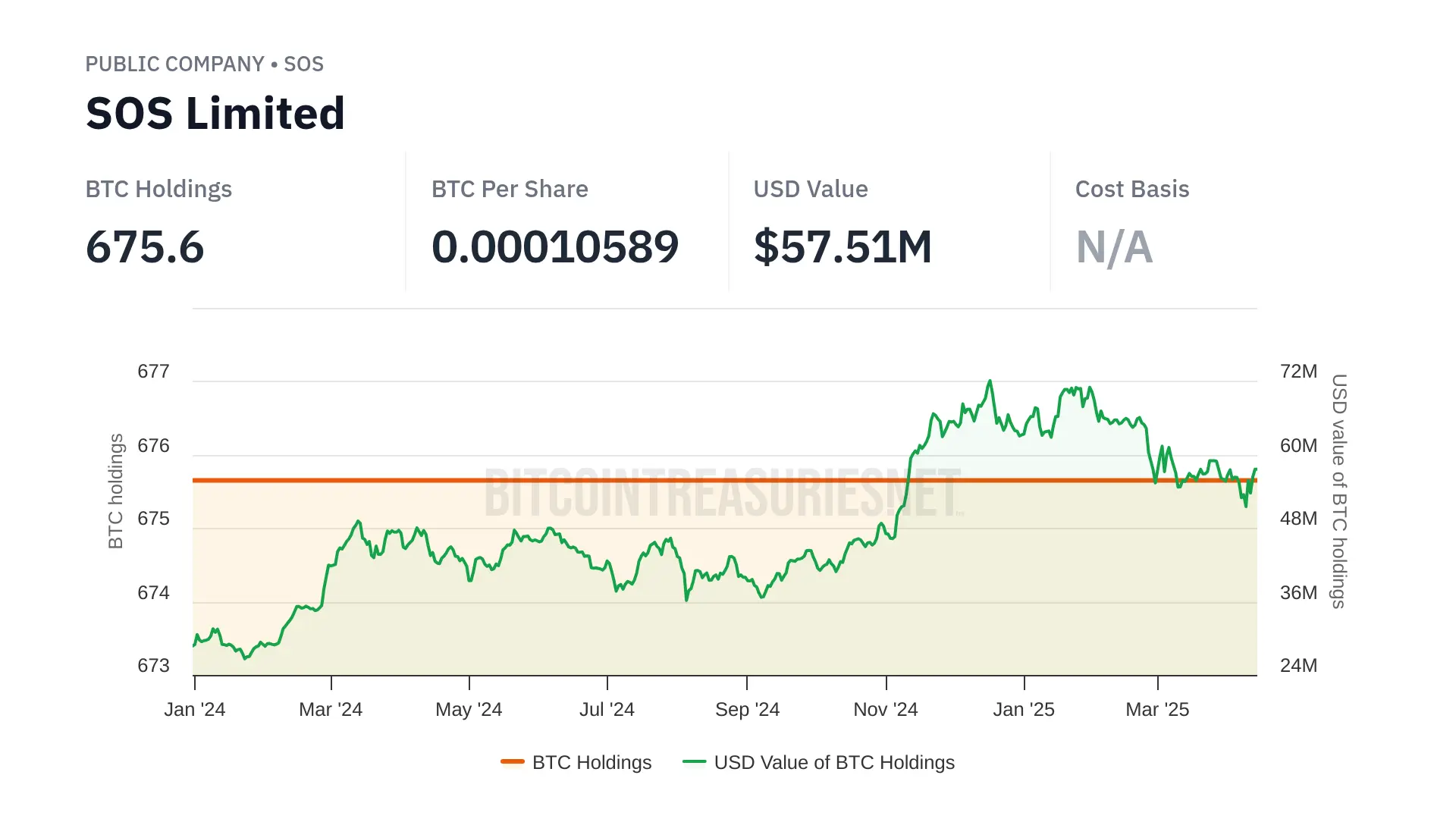This screenshot has height=819, width=1456.
Task: Select the BTC Per Share value 0.00010589
Action: [554, 247]
